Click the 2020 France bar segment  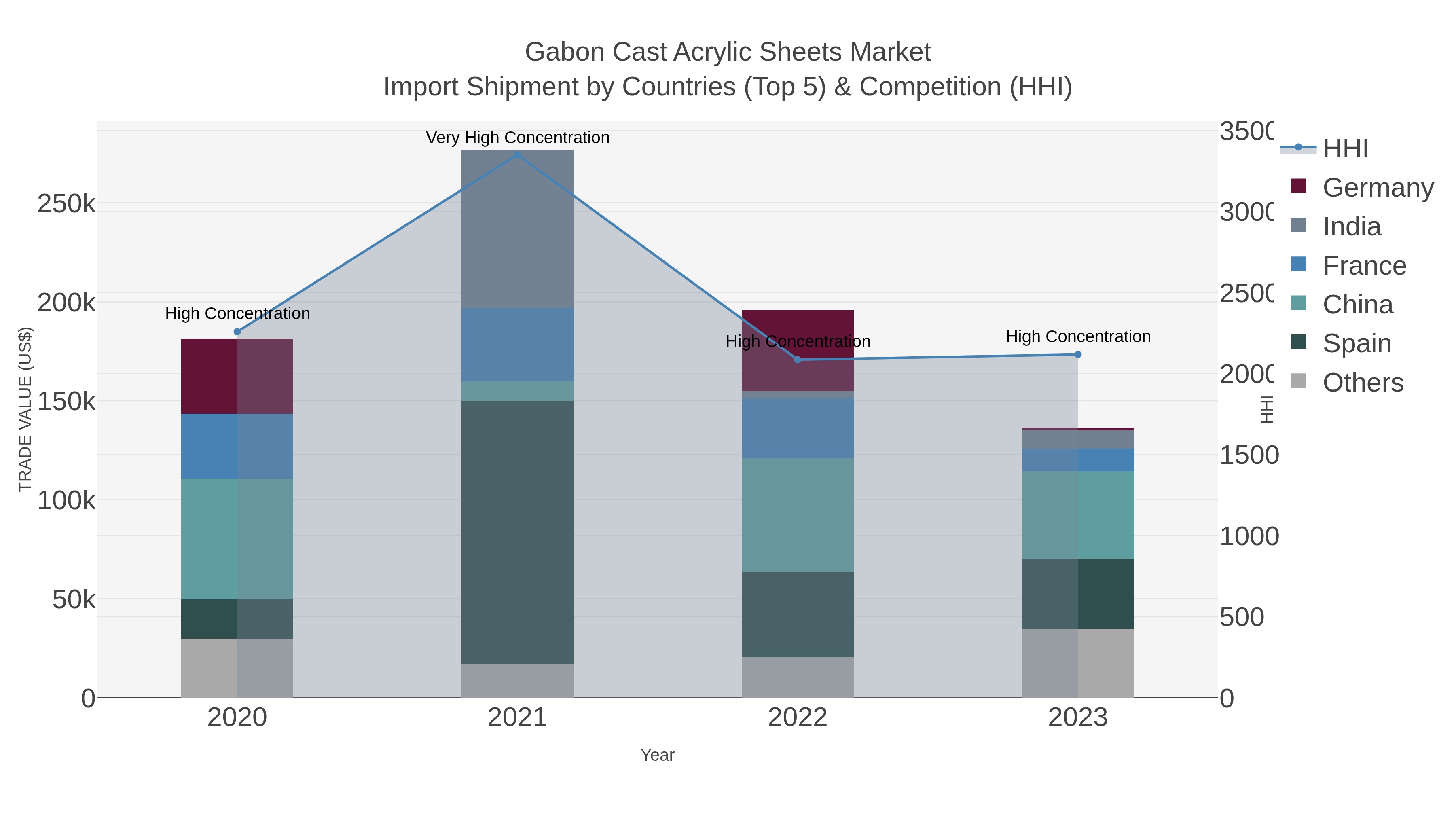pos(237,447)
